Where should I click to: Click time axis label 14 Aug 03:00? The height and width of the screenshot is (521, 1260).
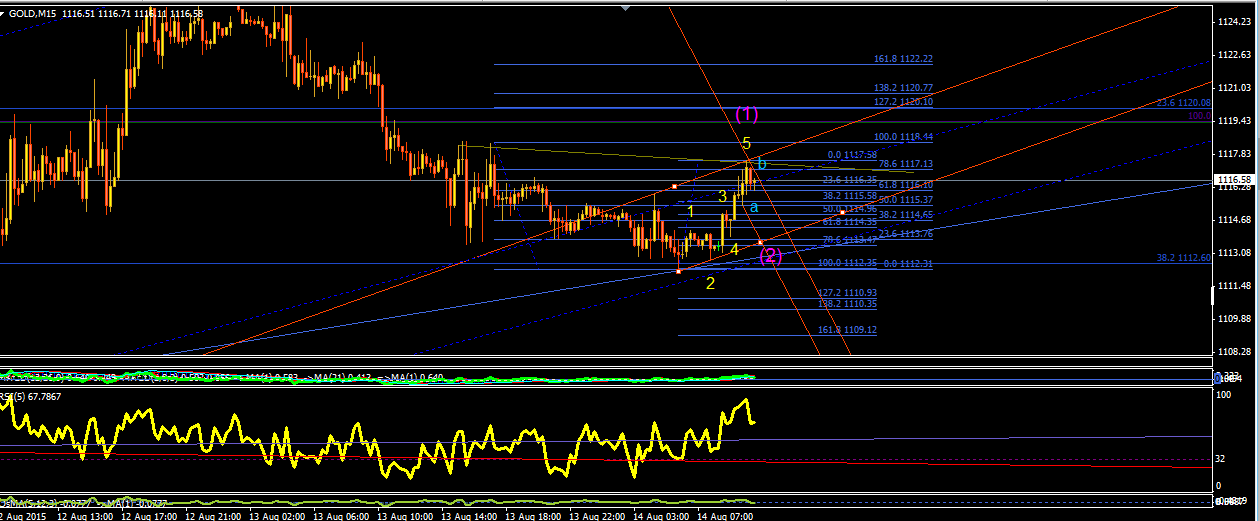pos(662,516)
